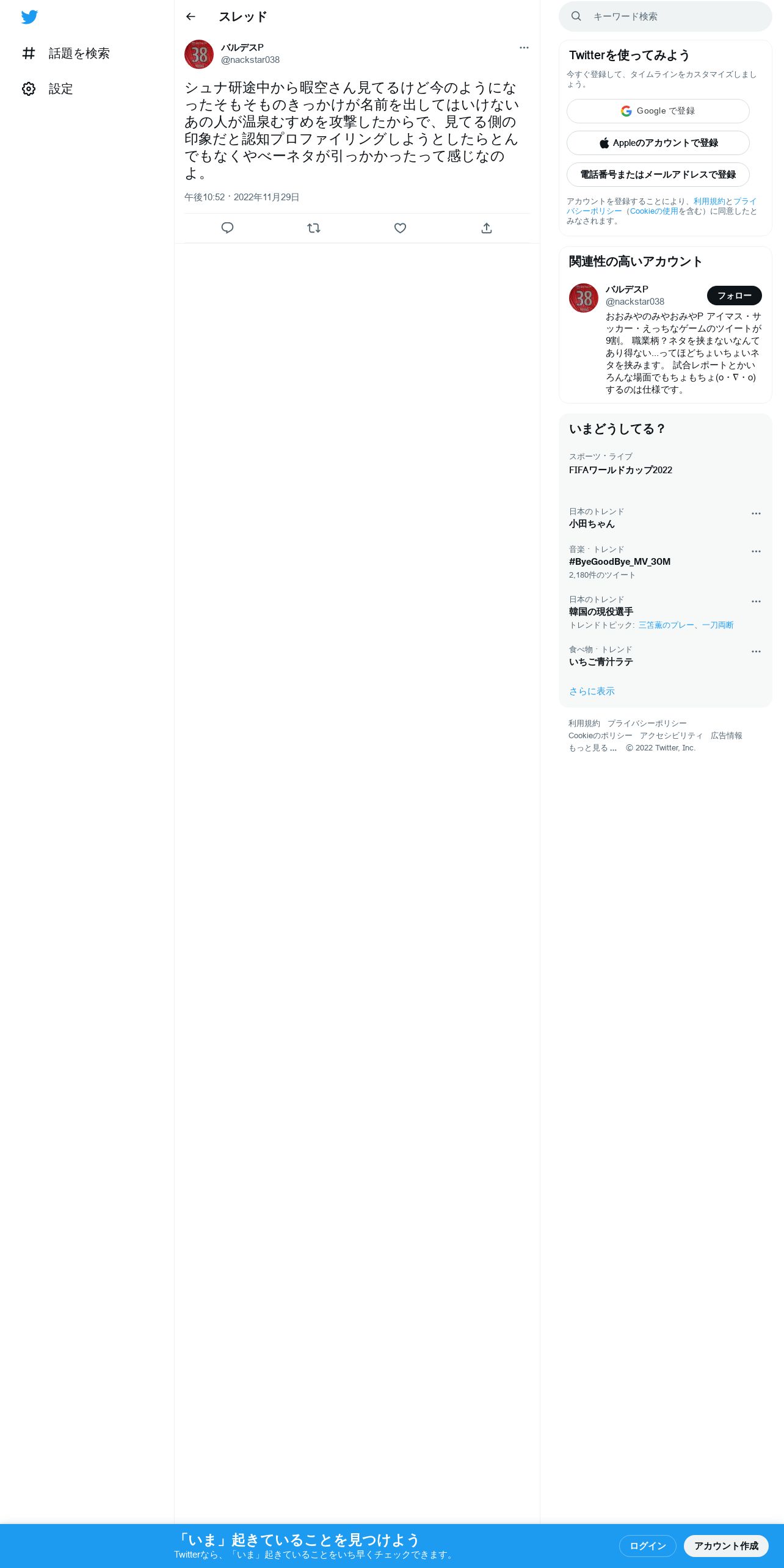Reply to the tweet with the speech bubble icon
The image size is (784, 1568).
point(227,228)
